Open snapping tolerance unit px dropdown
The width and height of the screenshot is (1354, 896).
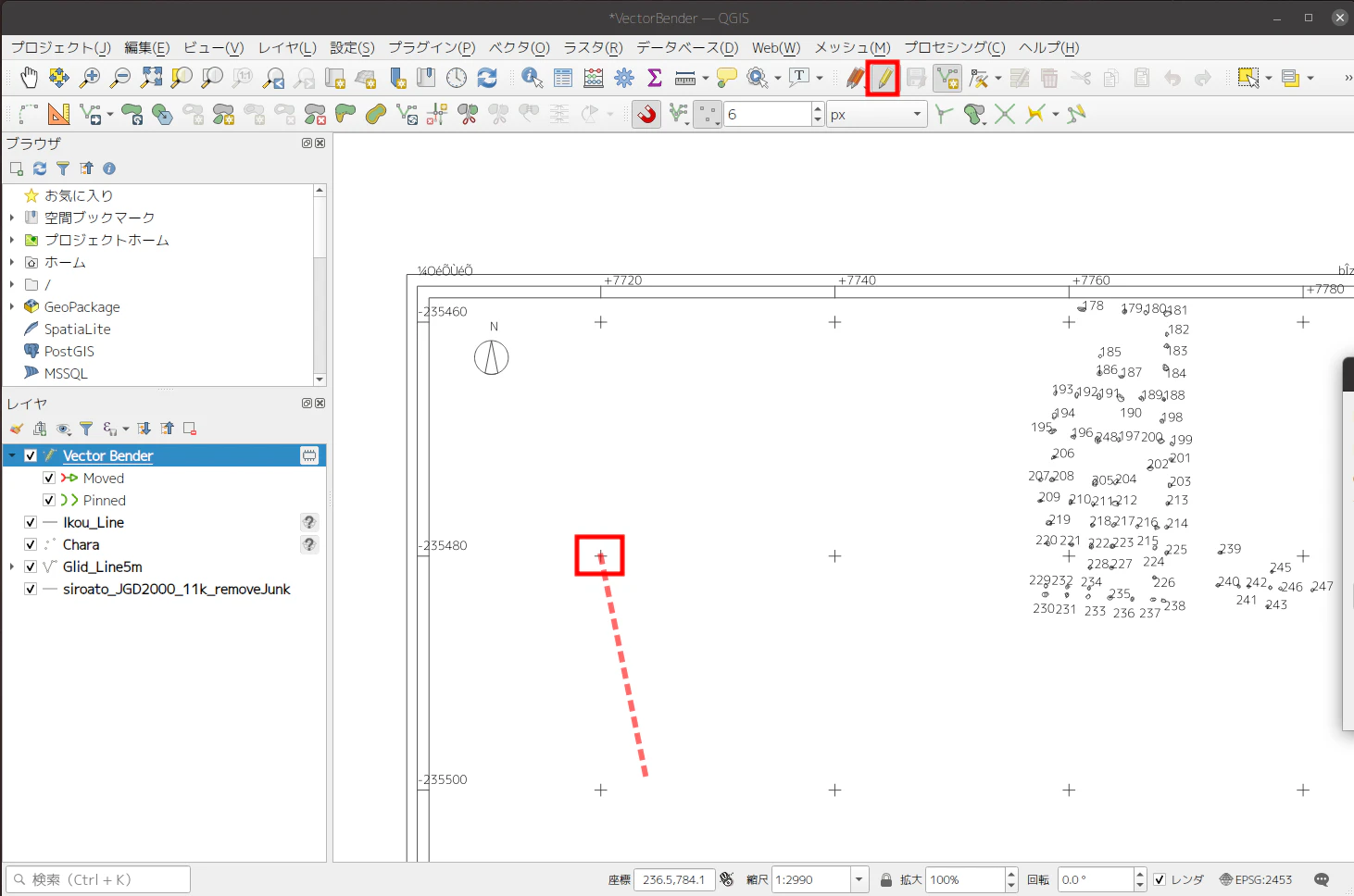876,114
